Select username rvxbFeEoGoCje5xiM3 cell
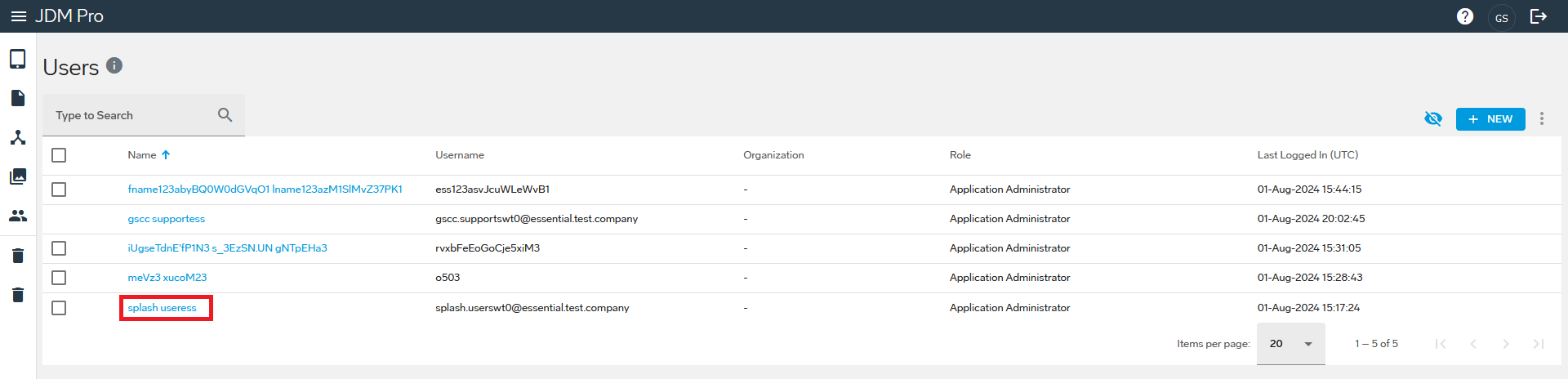 pos(488,248)
